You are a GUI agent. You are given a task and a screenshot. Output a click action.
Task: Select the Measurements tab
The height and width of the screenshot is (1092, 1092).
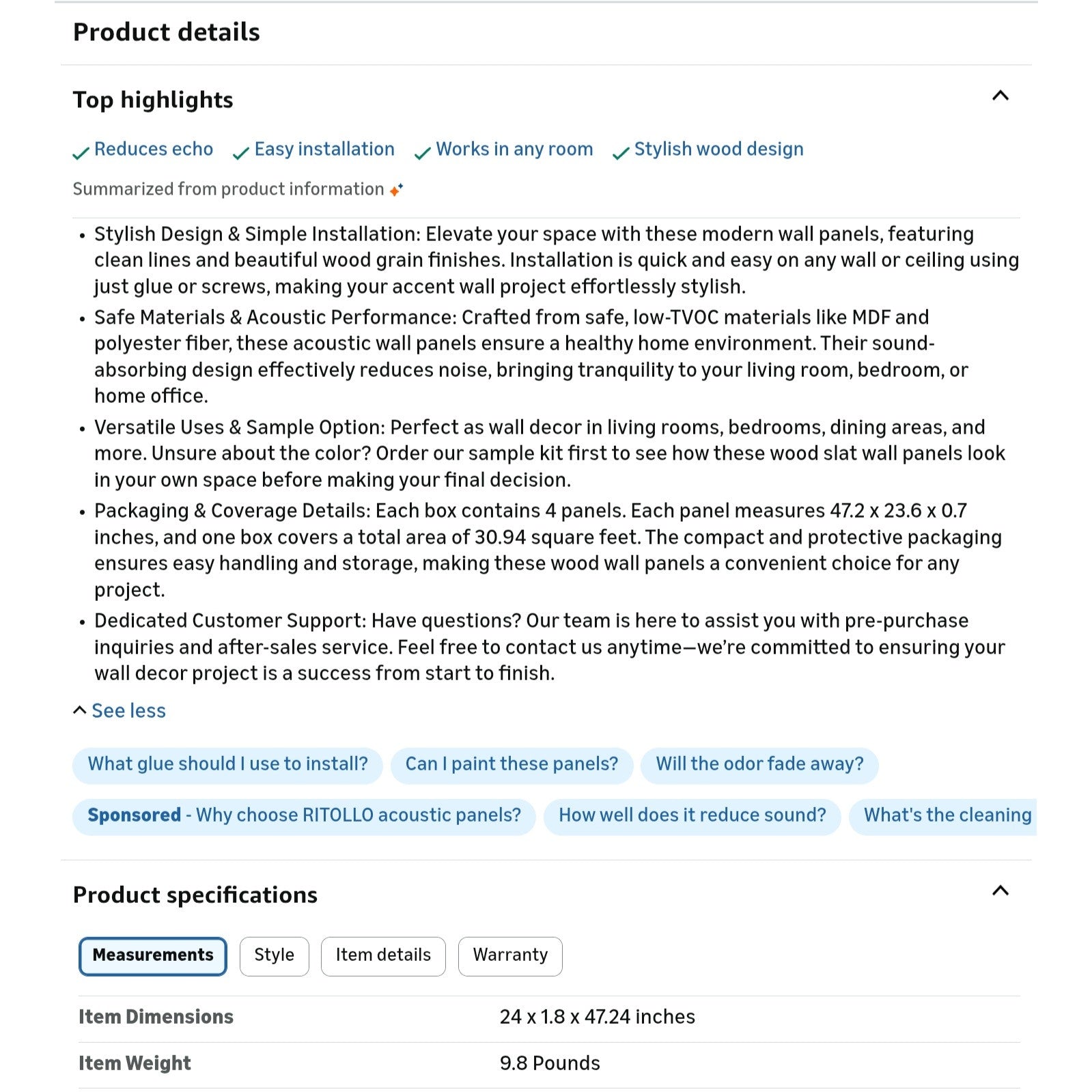pos(153,955)
